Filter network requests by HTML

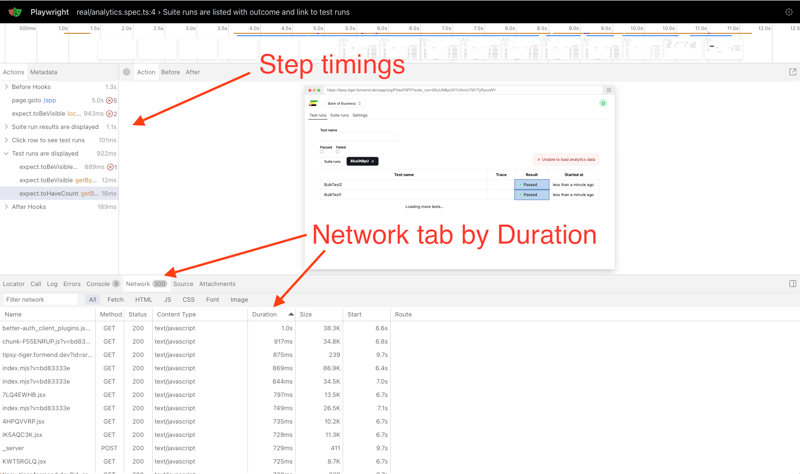pyautogui.click(x=144, y=300)
